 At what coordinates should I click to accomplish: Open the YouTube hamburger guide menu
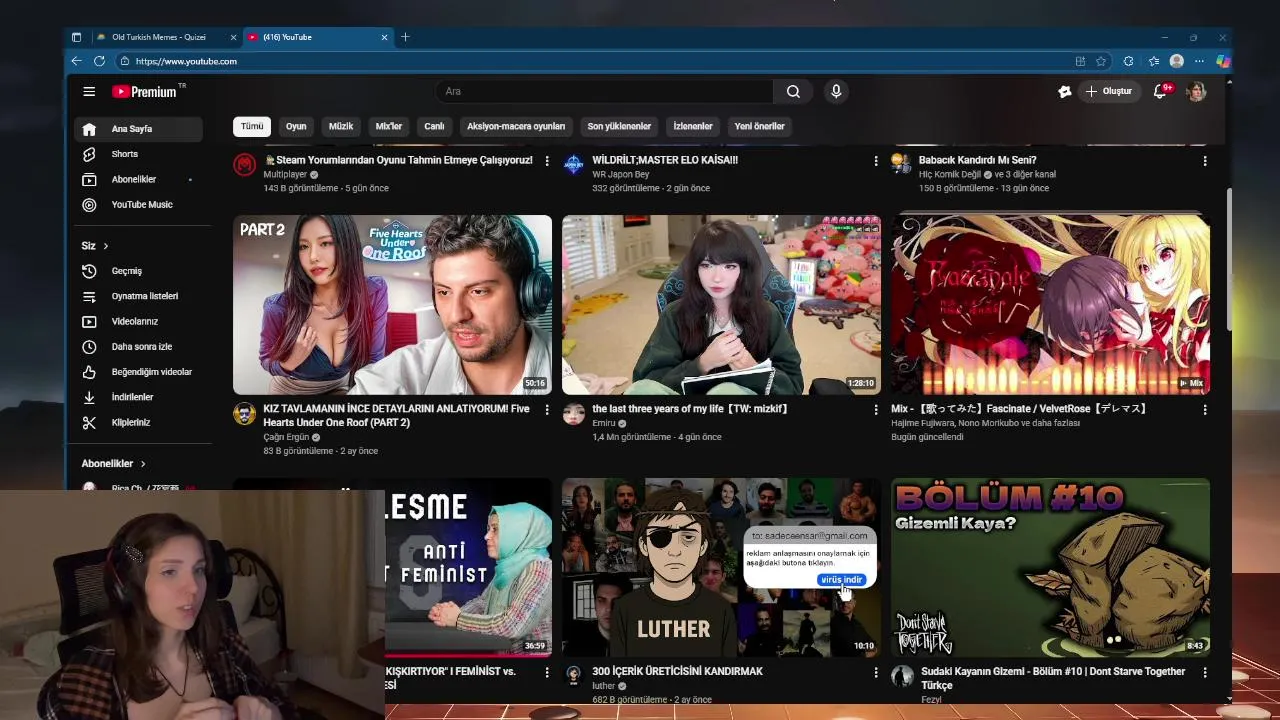(x=89, y=91)
